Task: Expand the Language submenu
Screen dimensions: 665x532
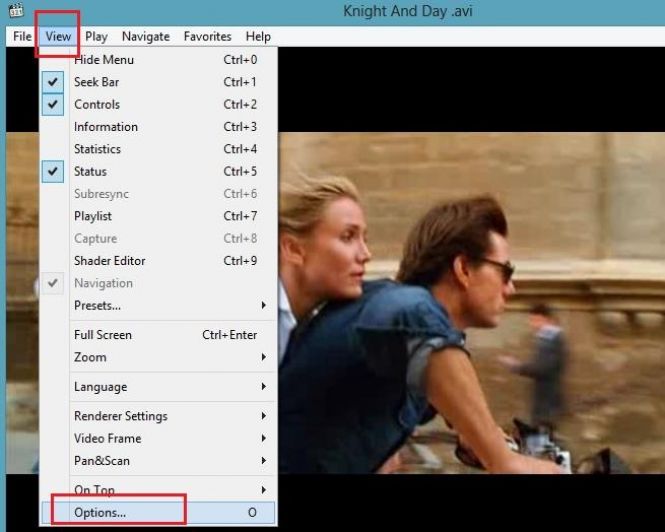Action: coord(158,386)
